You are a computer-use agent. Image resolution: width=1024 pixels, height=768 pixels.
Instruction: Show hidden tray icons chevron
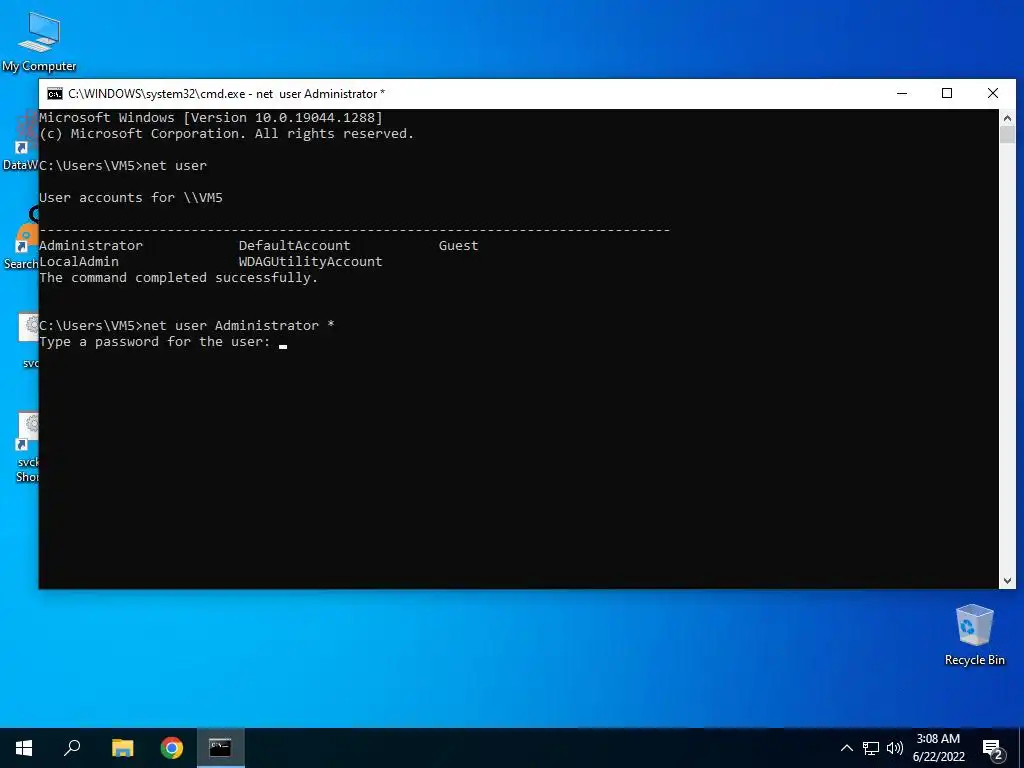pos(846,748)
